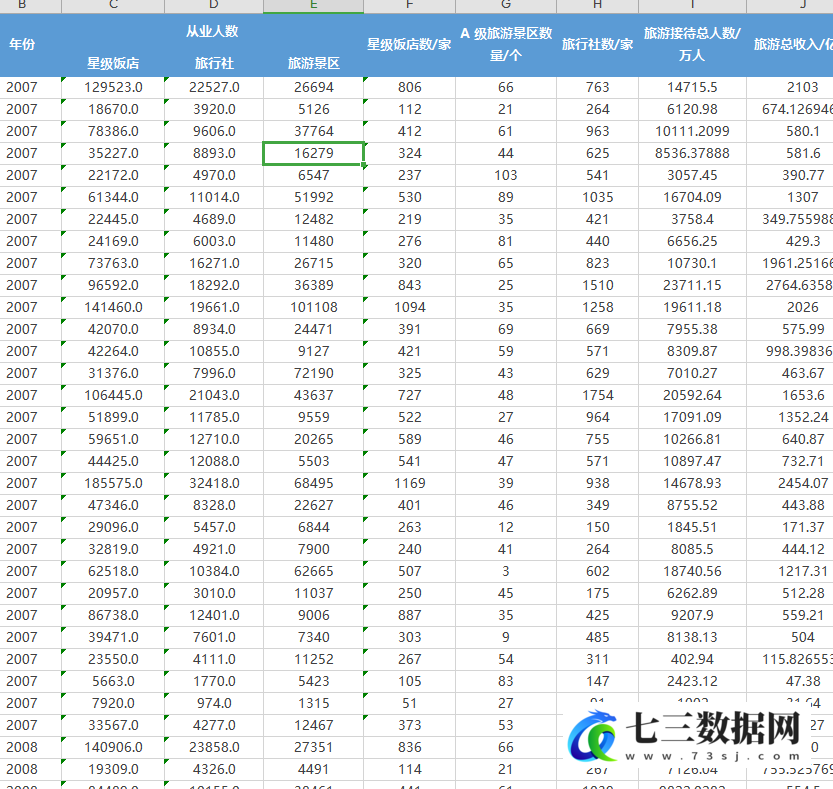The image size is (833, 789).
Task: Select cell with value 5663.0
Action: [x=113, y=681]
